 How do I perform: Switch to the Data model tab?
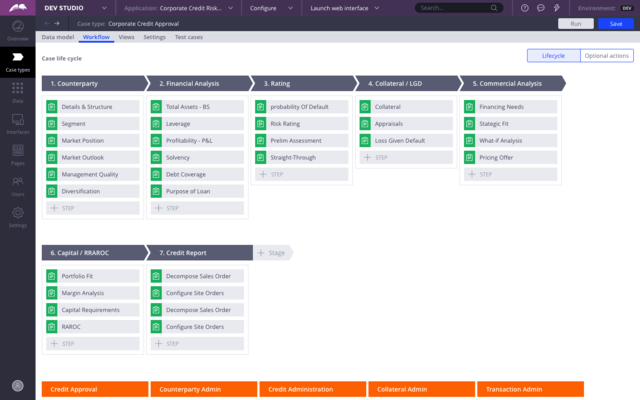pyautogui.click(x=57, y=36)
